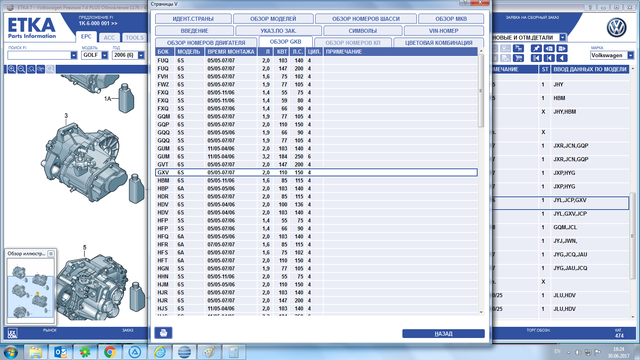The height and width of the screenshot is (360, 640).
Task: Switch to ОБЗОР МКВ tab
Action: point(451,19)
